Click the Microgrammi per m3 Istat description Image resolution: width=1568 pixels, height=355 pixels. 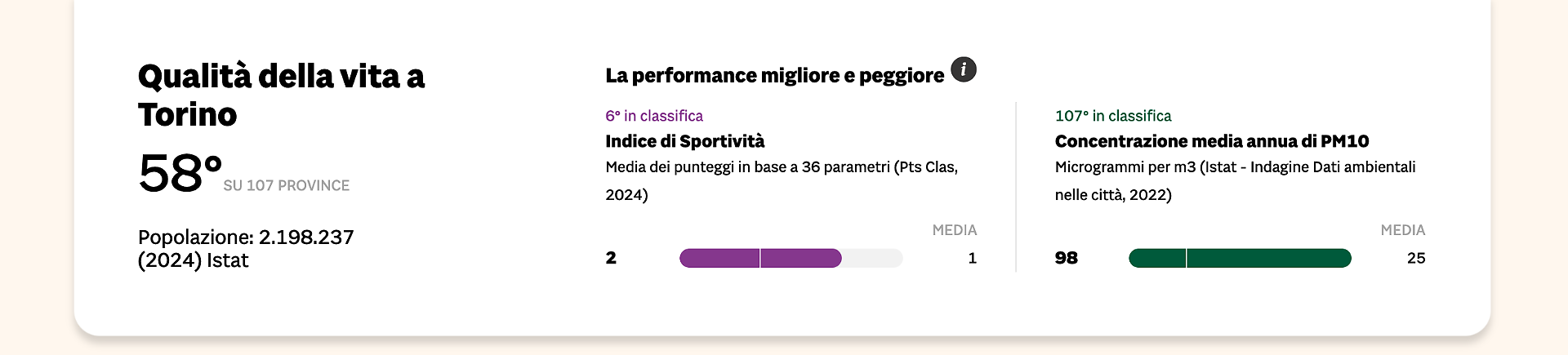1236,180
